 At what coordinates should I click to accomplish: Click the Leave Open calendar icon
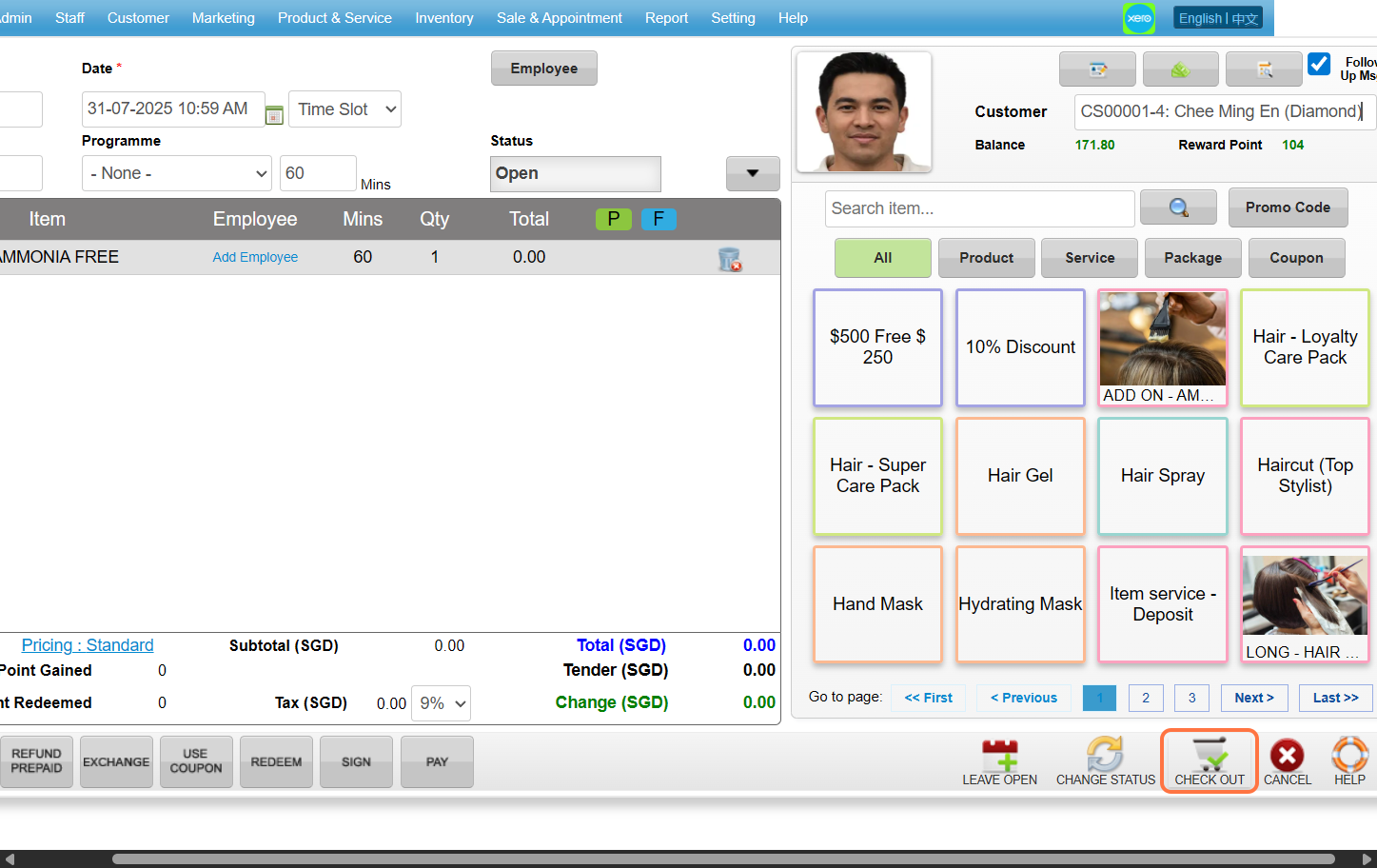click(x=999, y=755)
